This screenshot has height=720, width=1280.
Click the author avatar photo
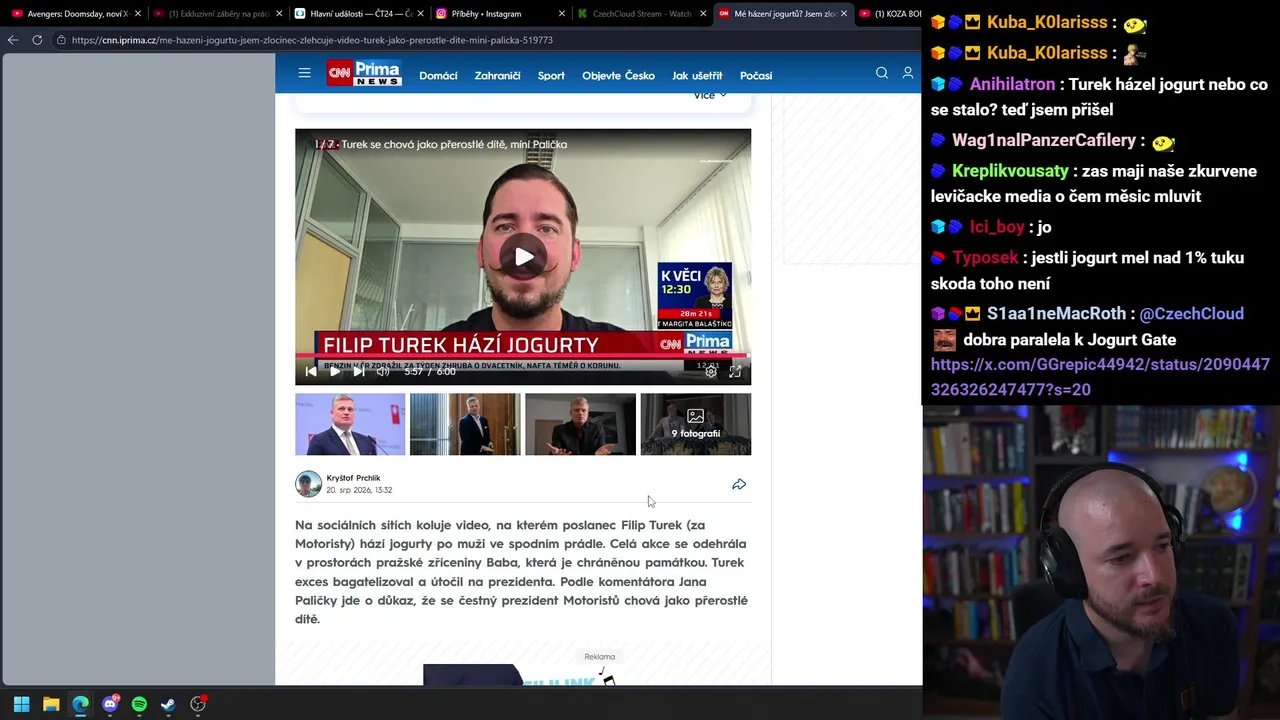(x=308, y=484)
